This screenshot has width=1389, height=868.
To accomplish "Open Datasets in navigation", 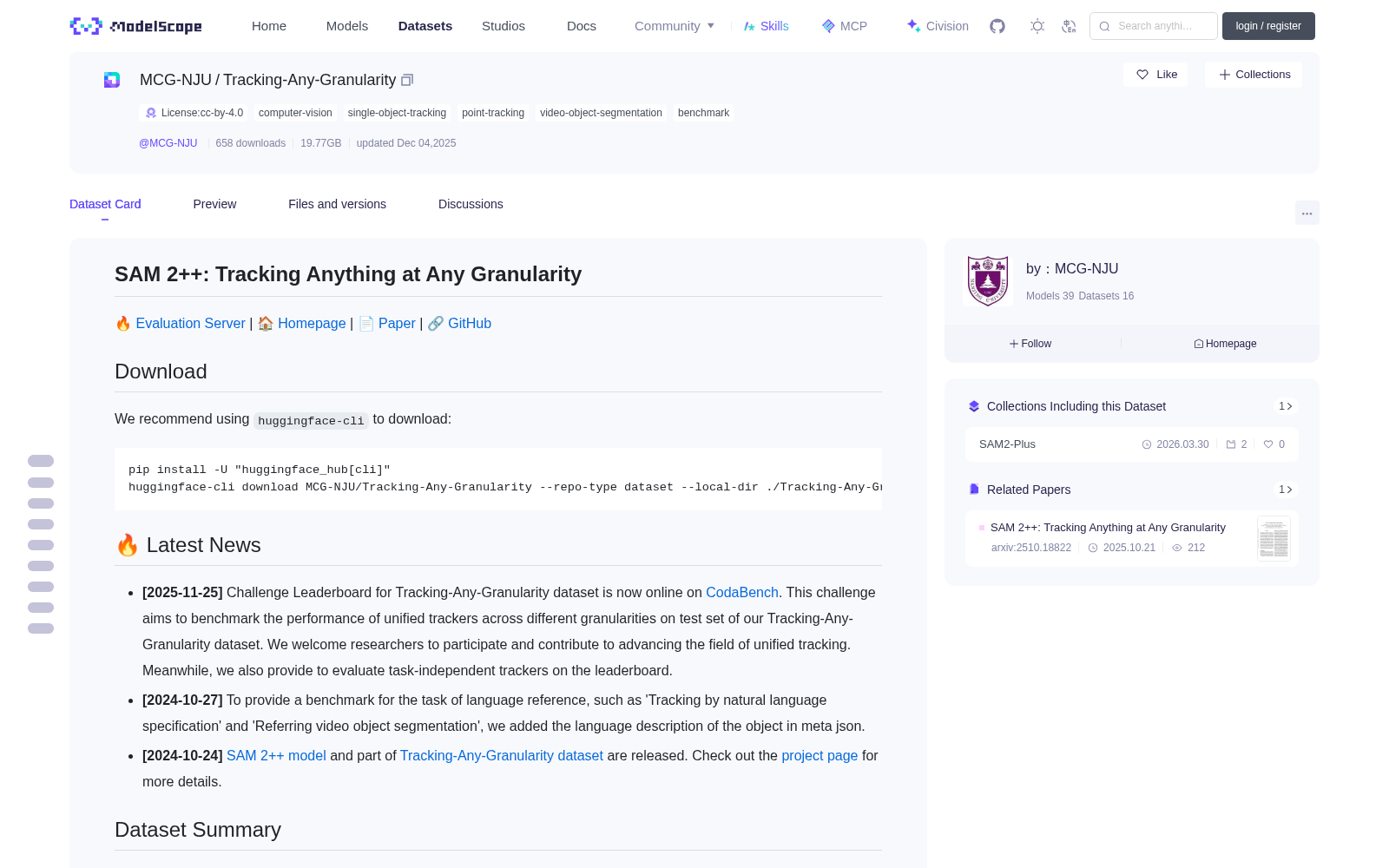I will [425, 26].
